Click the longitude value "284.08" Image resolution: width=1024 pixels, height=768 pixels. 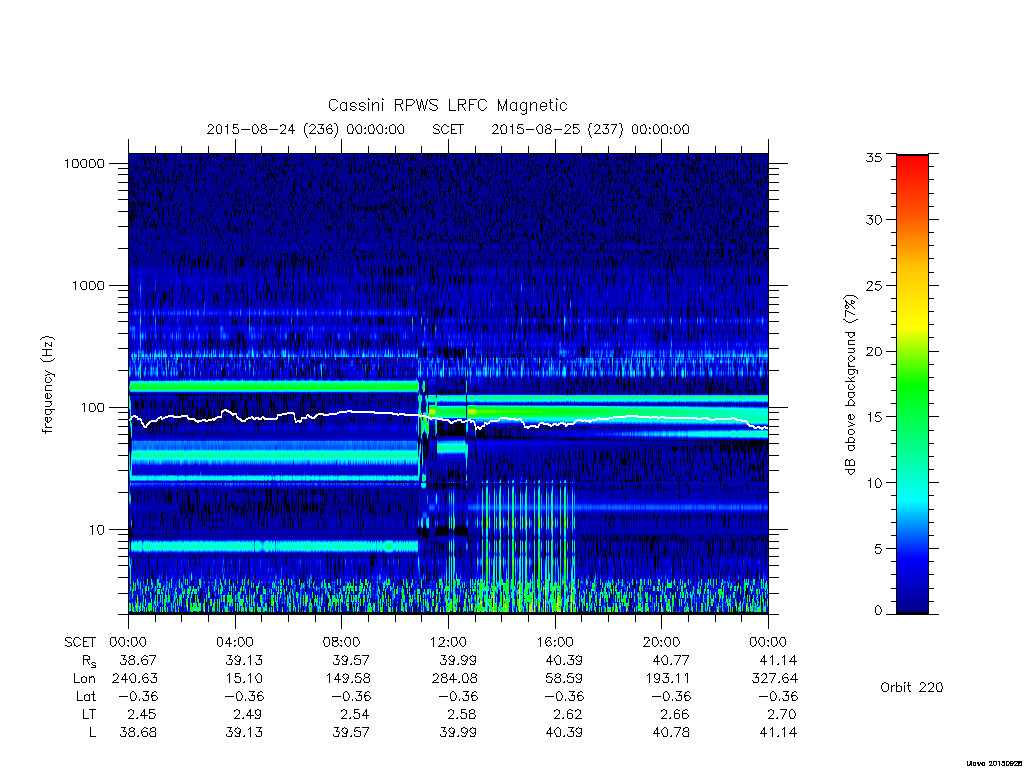[x=455, y=679]
